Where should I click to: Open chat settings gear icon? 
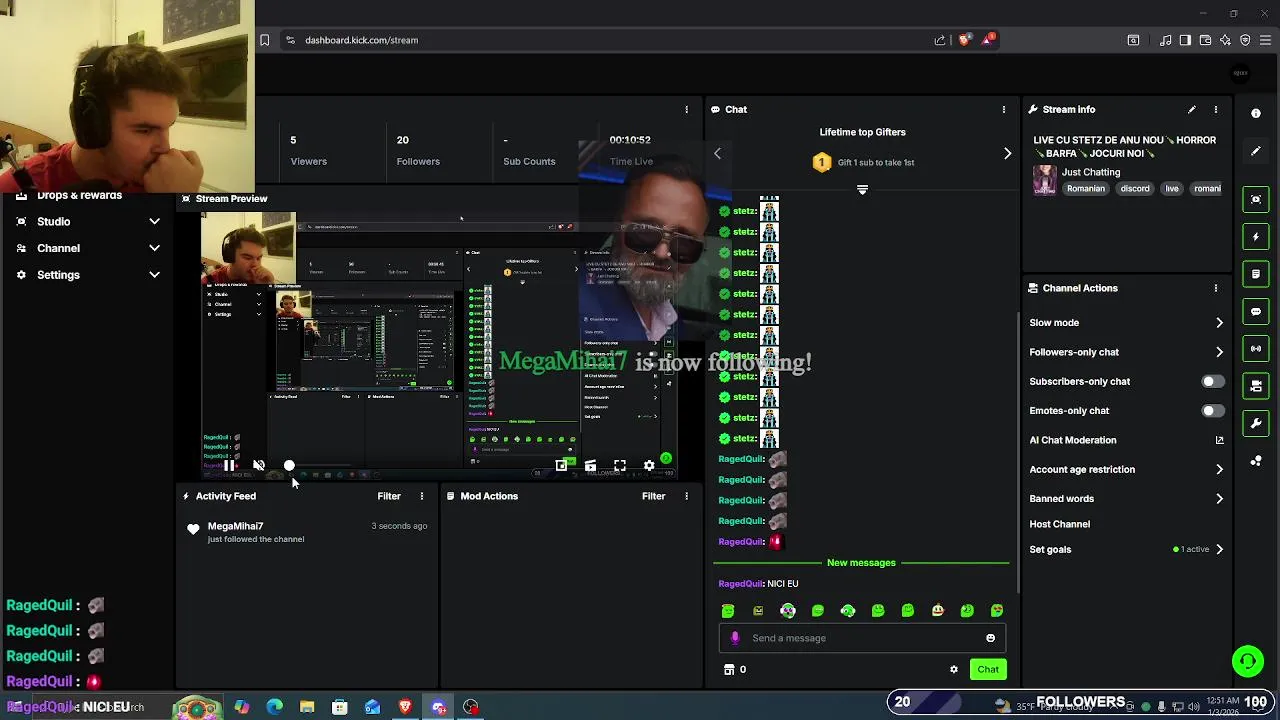(x=954, y=670)
